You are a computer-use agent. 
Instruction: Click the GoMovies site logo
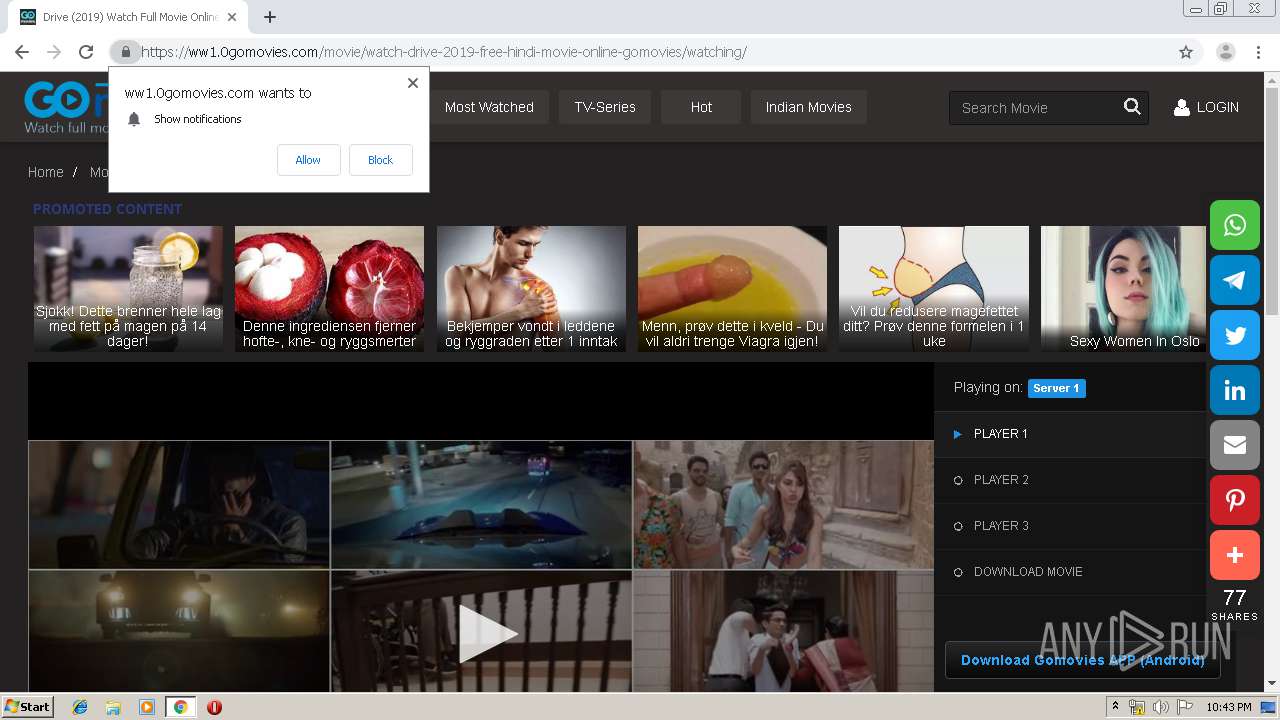(66, 107)
